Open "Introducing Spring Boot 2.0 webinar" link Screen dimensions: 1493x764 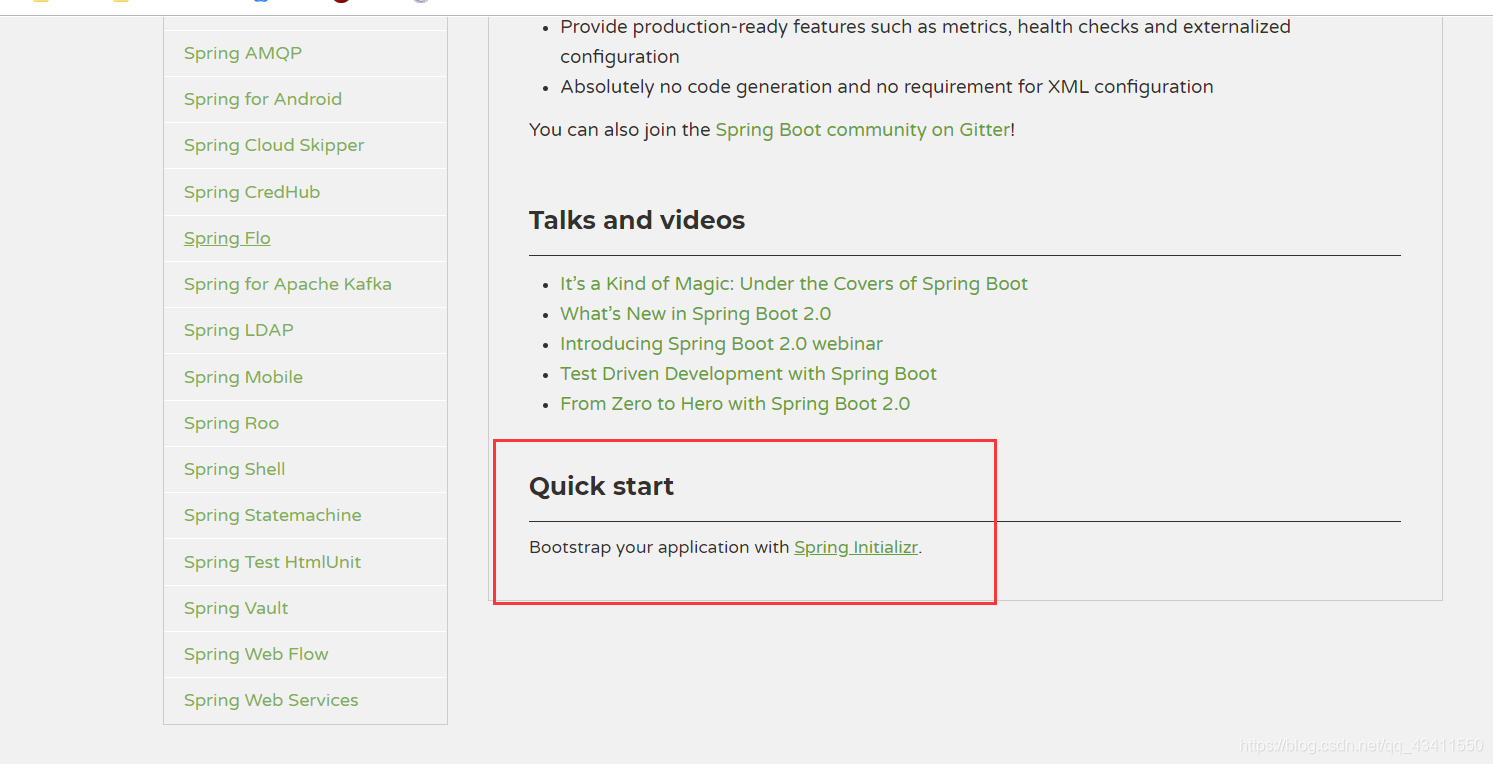(x=721, y=344)
